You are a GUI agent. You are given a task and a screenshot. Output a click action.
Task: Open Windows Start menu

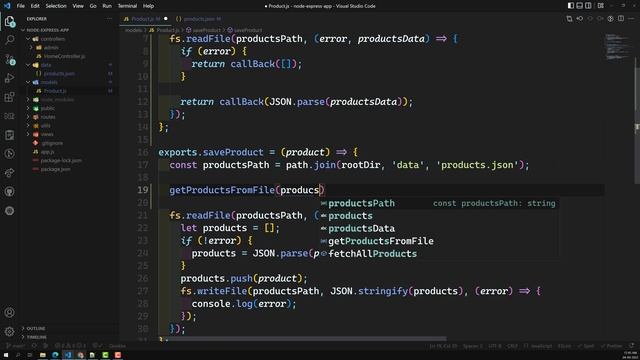pos(6,355)
